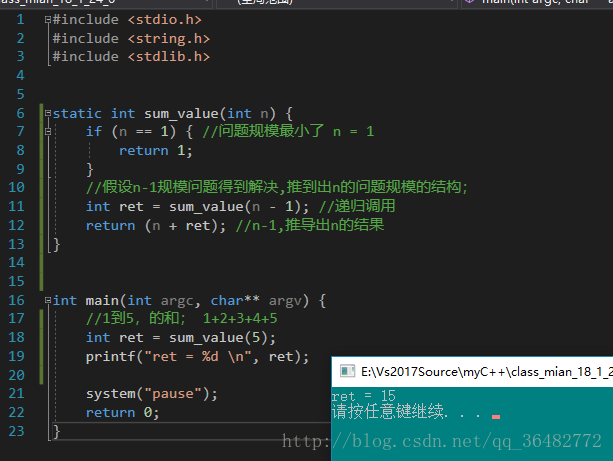Screen dimensions: 613x461
Task: Click 'return (n + ret);' statement on line 12
Action: (156, 226)
